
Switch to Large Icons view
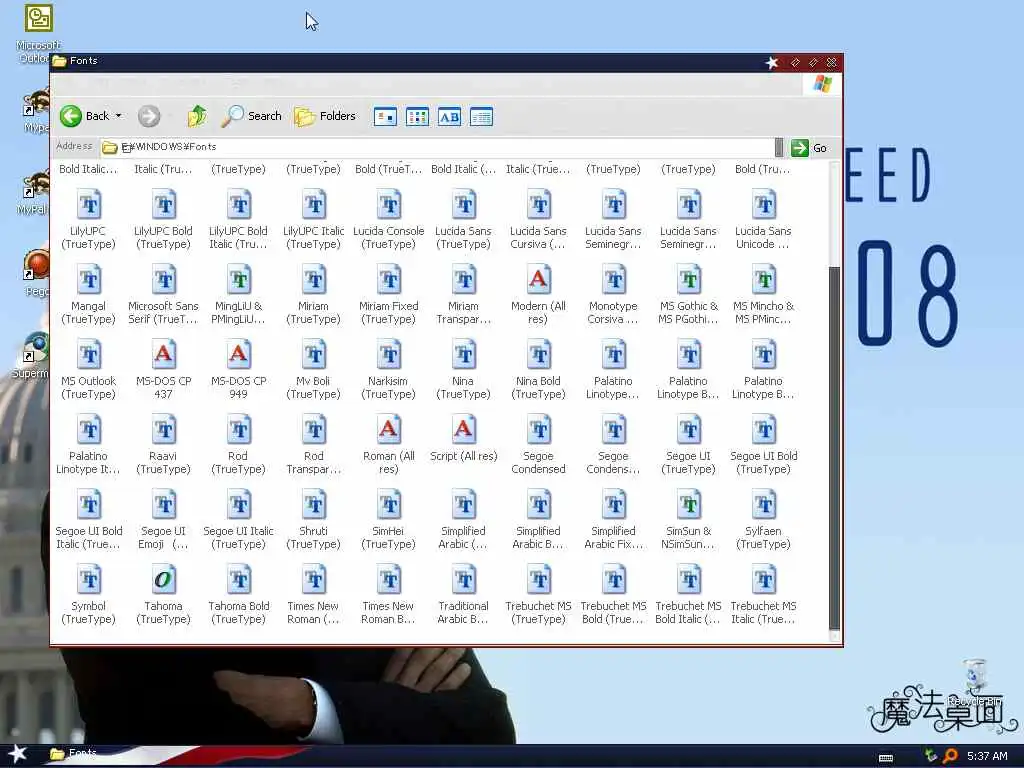[x=385, y=117]
